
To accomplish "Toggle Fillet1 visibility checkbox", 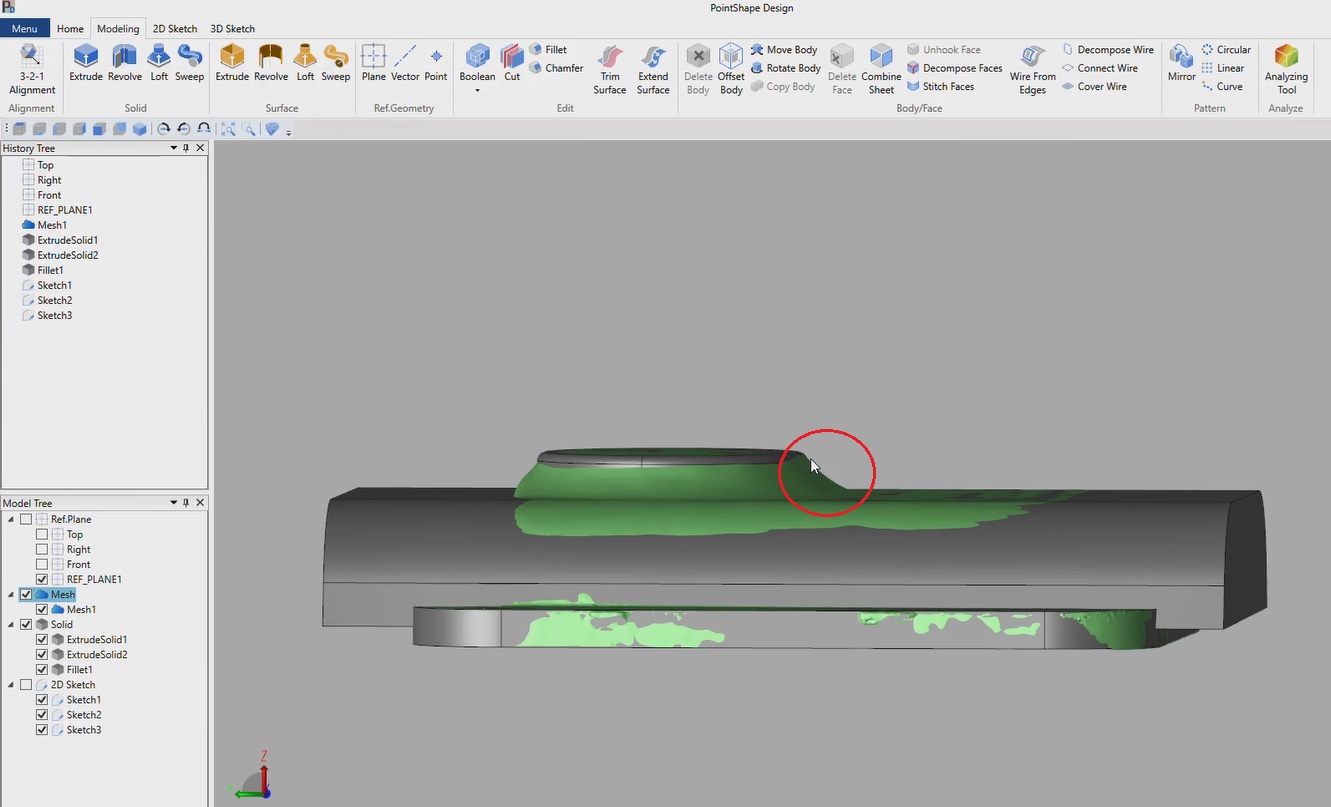I will click(42, 669).
